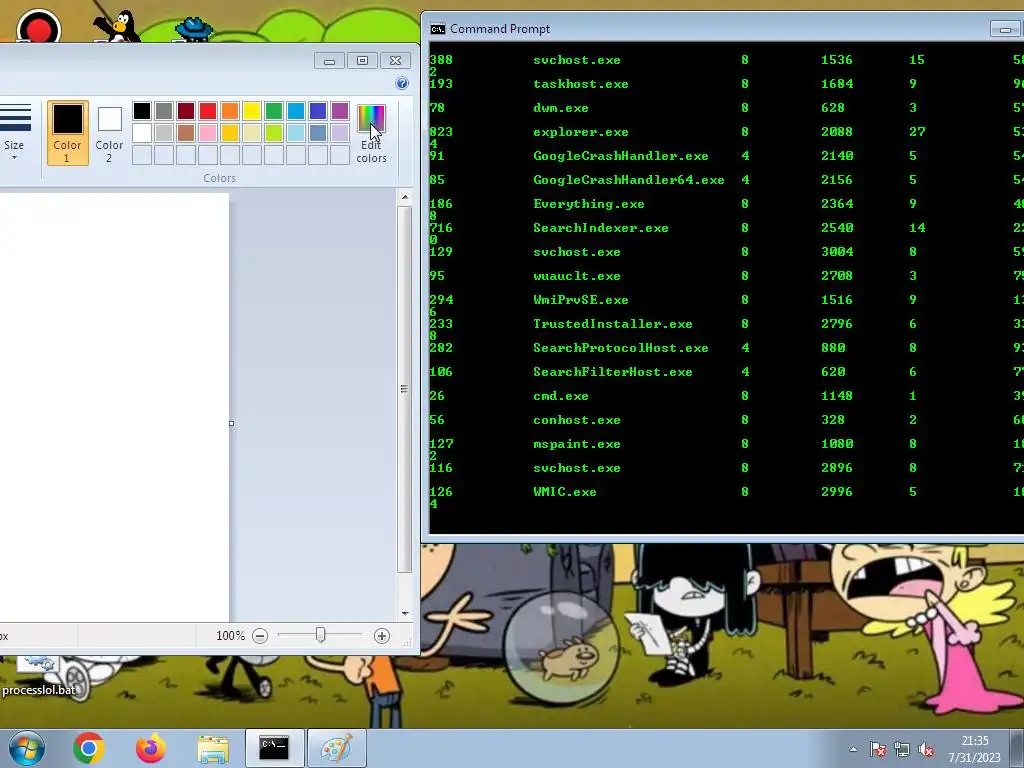Viewport: 1024px width, 768px height.
Task: Pick the rose pink swatch in the palette
Action: point(208,133)
